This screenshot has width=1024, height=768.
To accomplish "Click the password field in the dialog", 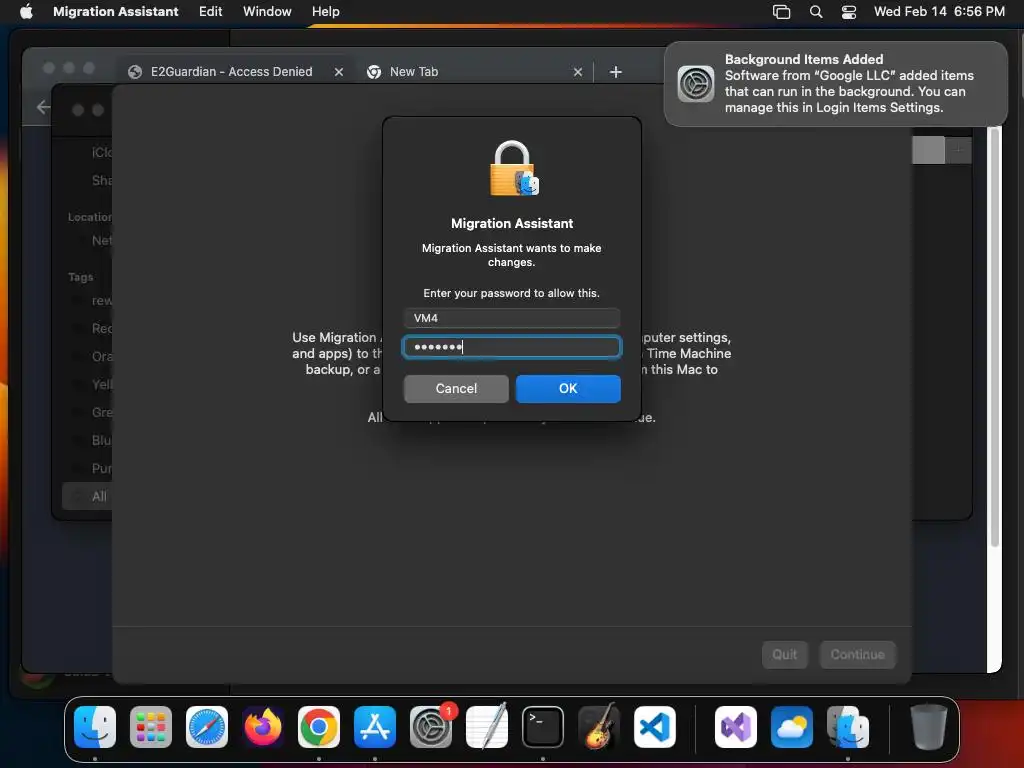I will click(512, 347).
